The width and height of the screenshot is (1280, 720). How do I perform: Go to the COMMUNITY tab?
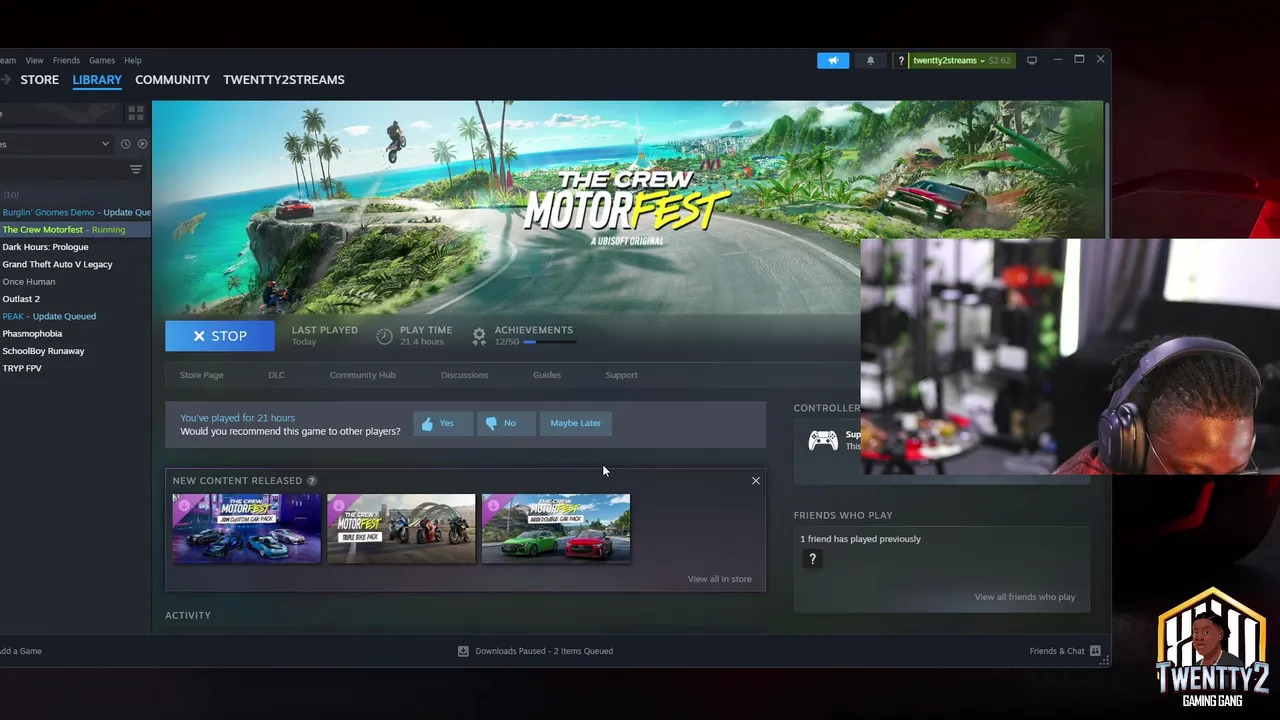[172, 80]
